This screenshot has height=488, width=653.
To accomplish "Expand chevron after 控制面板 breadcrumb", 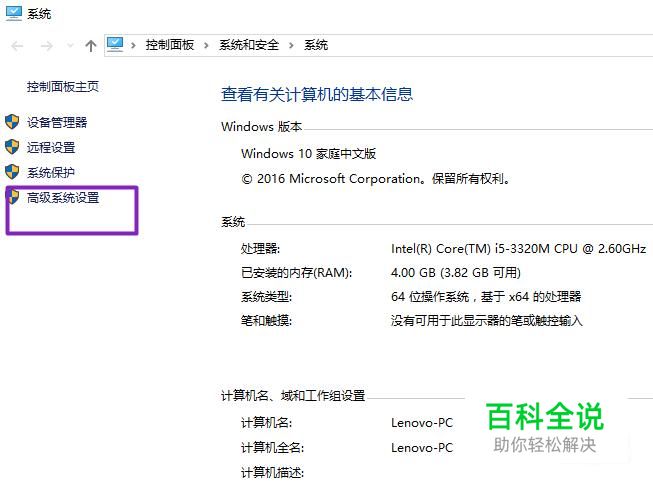I will [x=206, y=45].
